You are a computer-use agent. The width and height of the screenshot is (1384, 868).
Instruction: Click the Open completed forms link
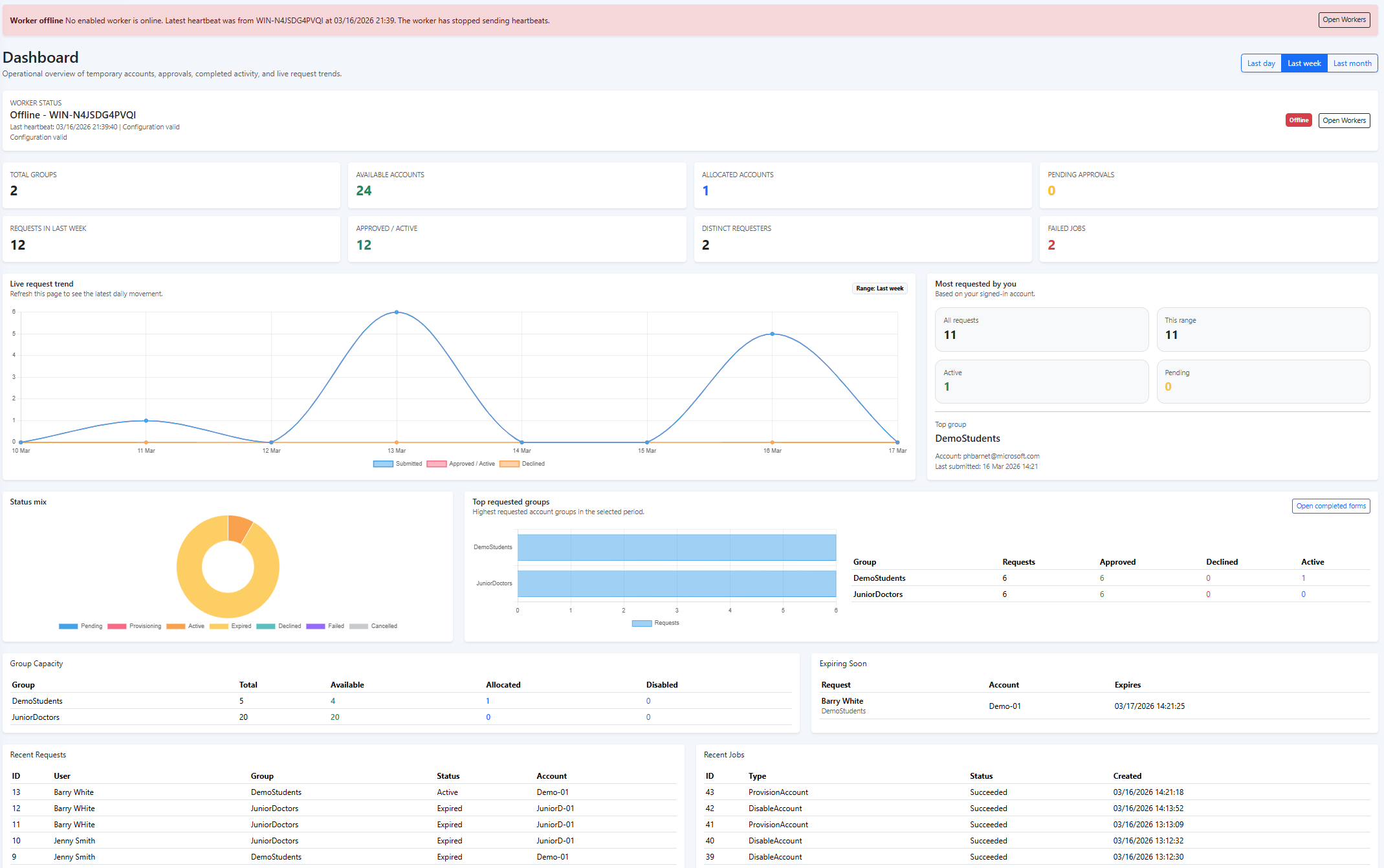[x=1330, y=506]
